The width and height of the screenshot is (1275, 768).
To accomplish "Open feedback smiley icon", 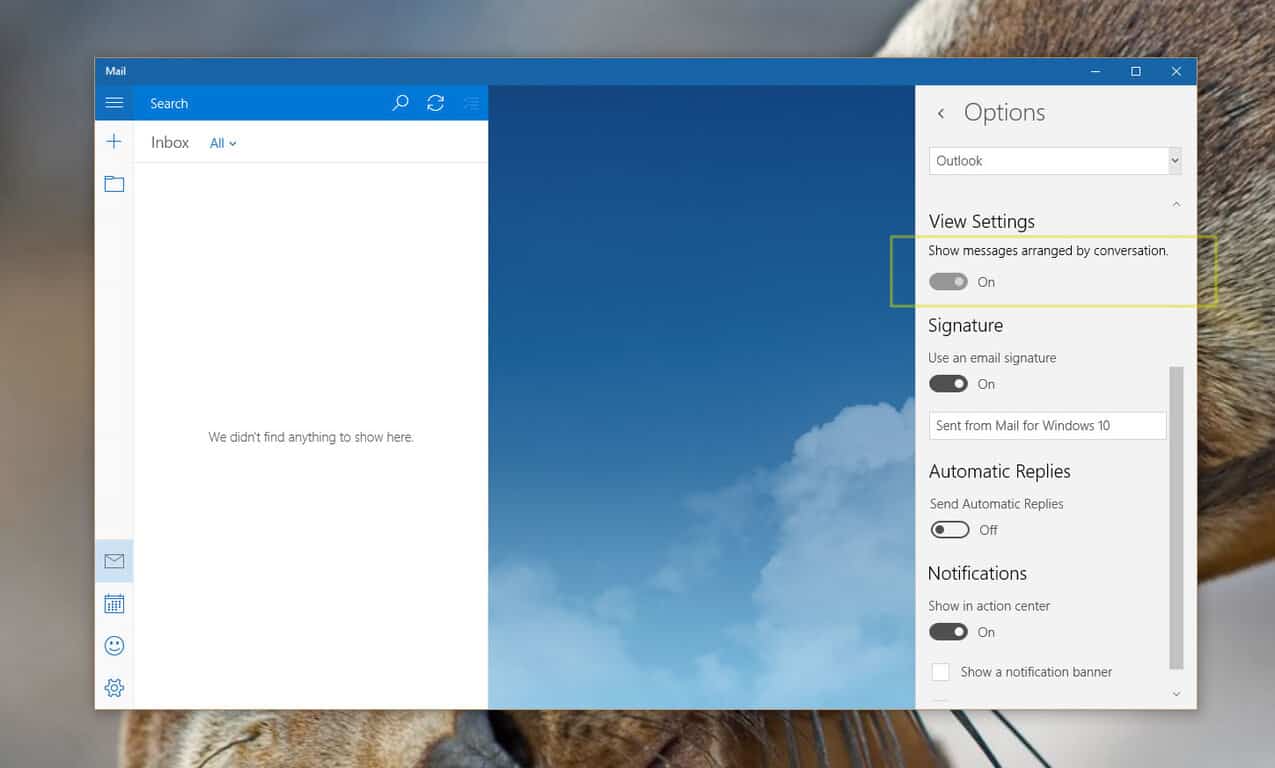I will coord(114,646).
